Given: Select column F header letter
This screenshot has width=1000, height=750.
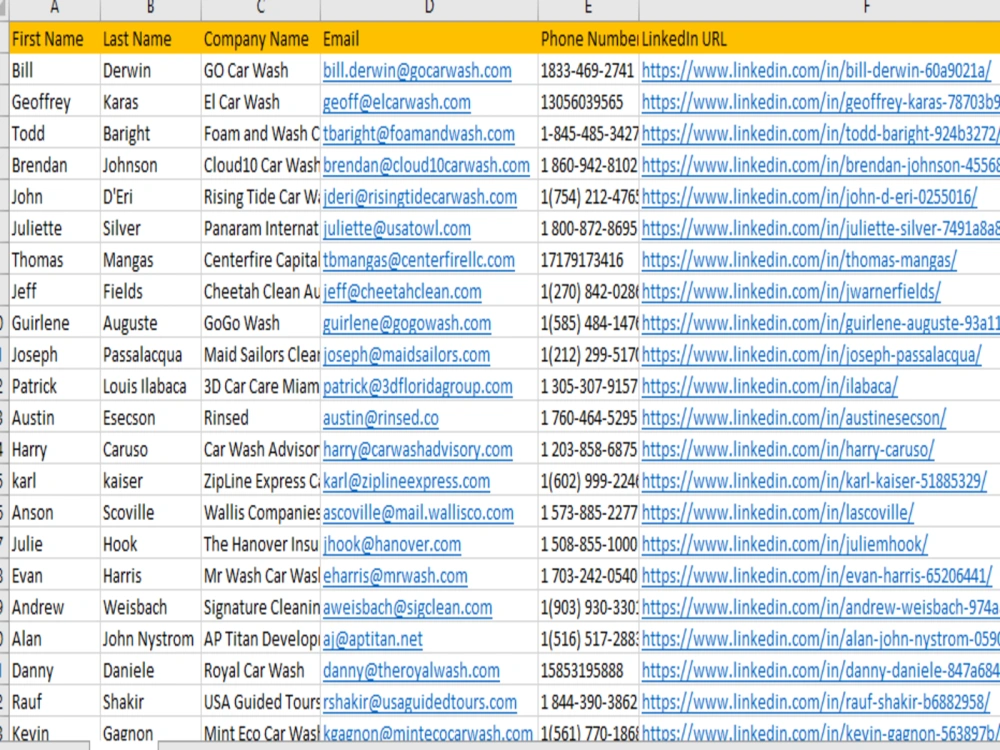Looking at the screenshot, I should point(866,8).
